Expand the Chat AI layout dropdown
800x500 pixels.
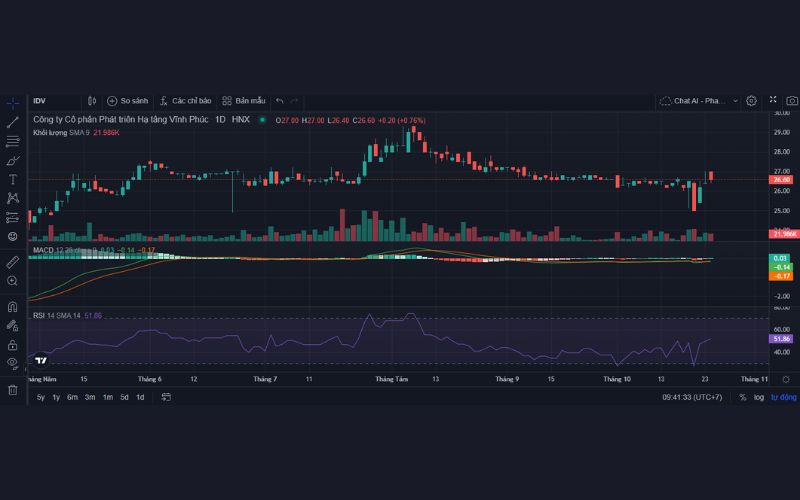click(736, 101)
